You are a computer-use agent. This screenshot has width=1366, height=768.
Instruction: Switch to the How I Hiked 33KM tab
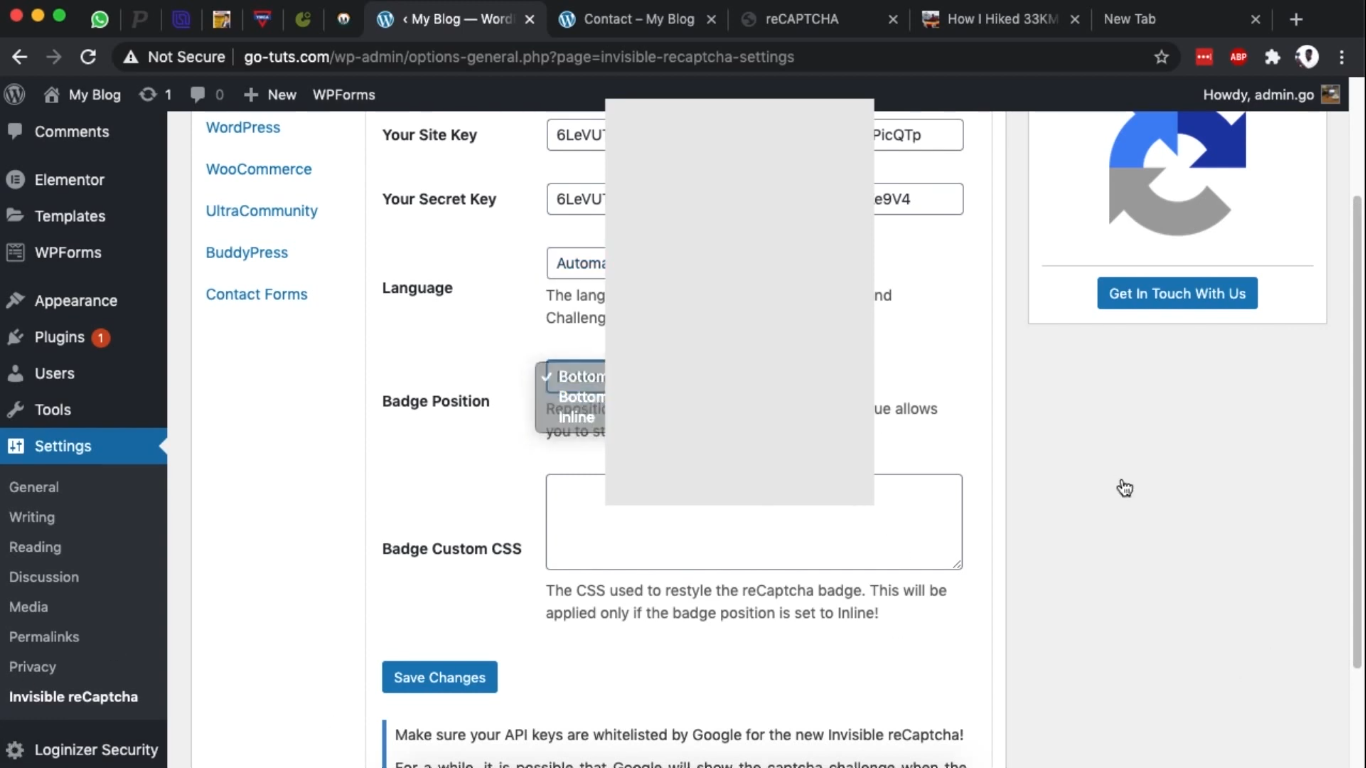[1003, 19]
